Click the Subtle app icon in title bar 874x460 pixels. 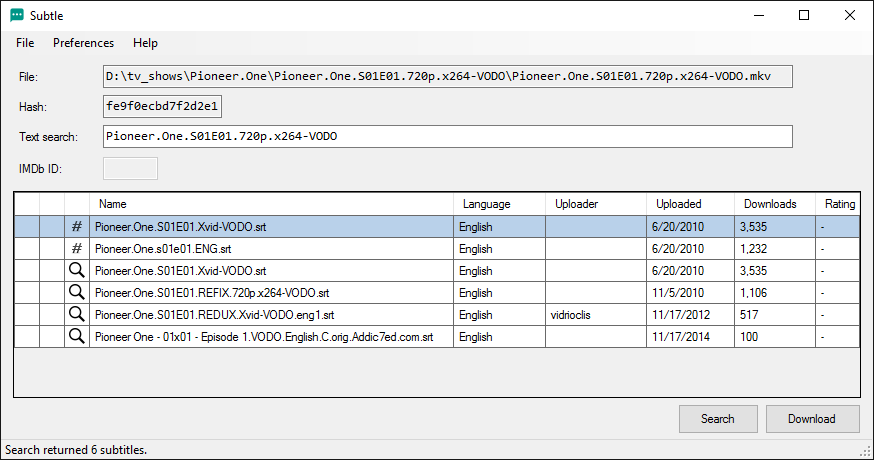17,15
